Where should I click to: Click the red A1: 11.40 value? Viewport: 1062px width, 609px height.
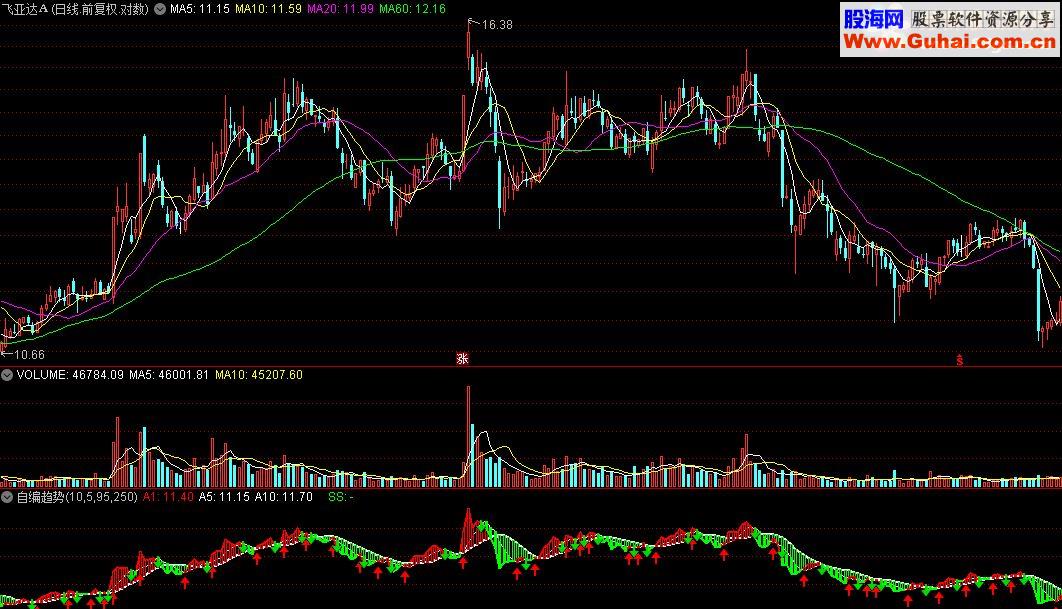(x=168, y=497)
